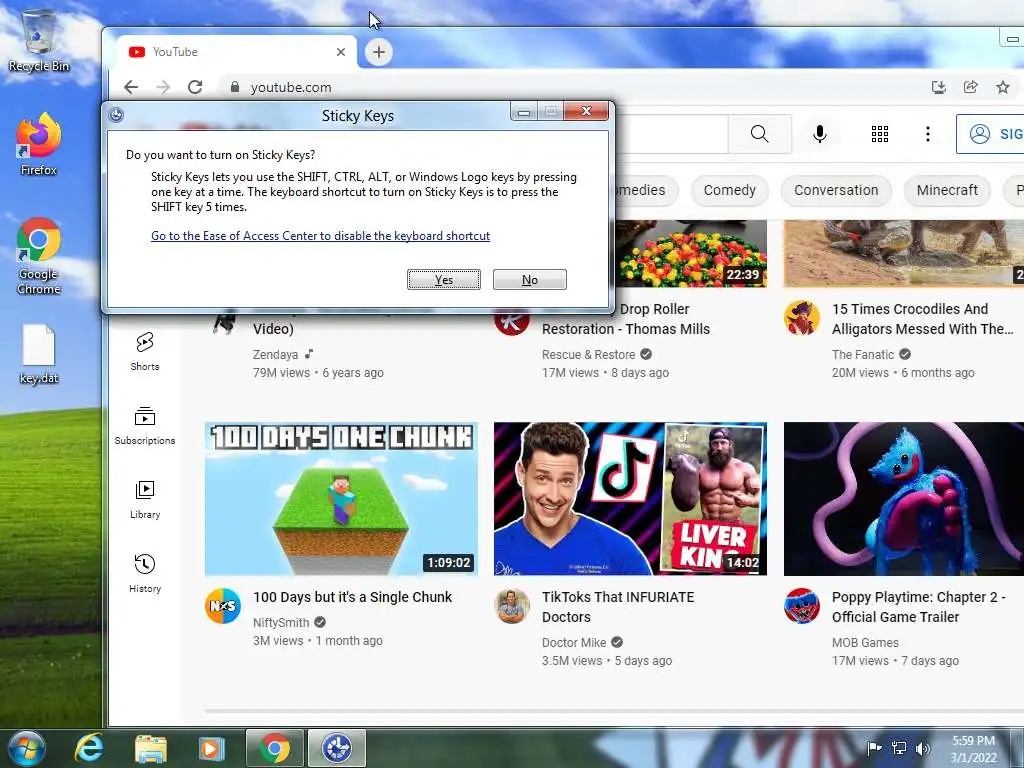The height and width of the screenshot is (768, 1024).
Task: Click MOB Games channel avatar
Action: [x=802, y=606]
